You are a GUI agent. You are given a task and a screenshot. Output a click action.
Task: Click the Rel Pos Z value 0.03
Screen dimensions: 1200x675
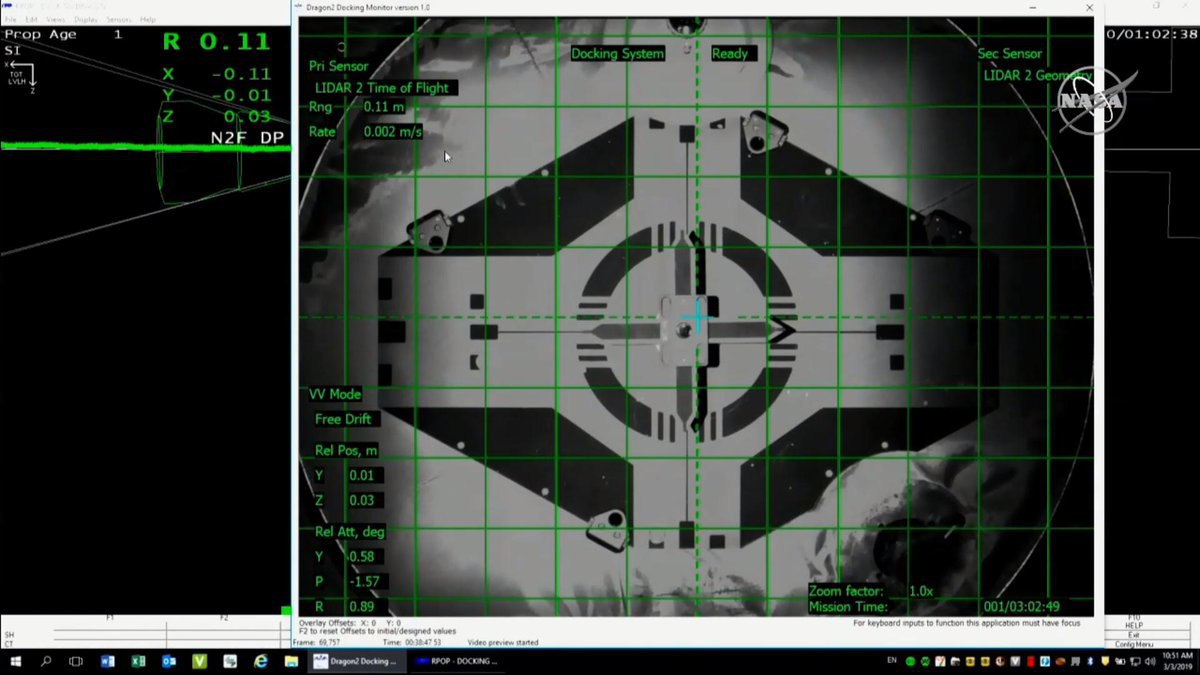364,500
